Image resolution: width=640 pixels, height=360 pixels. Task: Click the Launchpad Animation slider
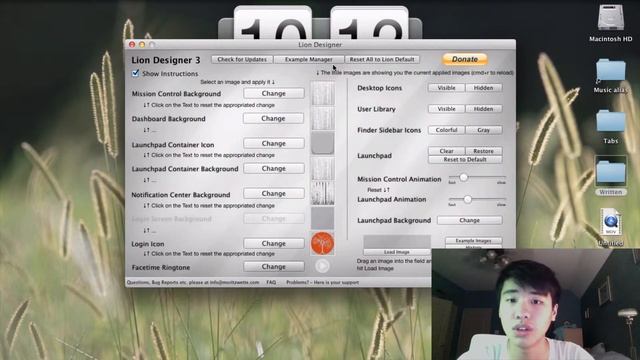tap(477, 199)
